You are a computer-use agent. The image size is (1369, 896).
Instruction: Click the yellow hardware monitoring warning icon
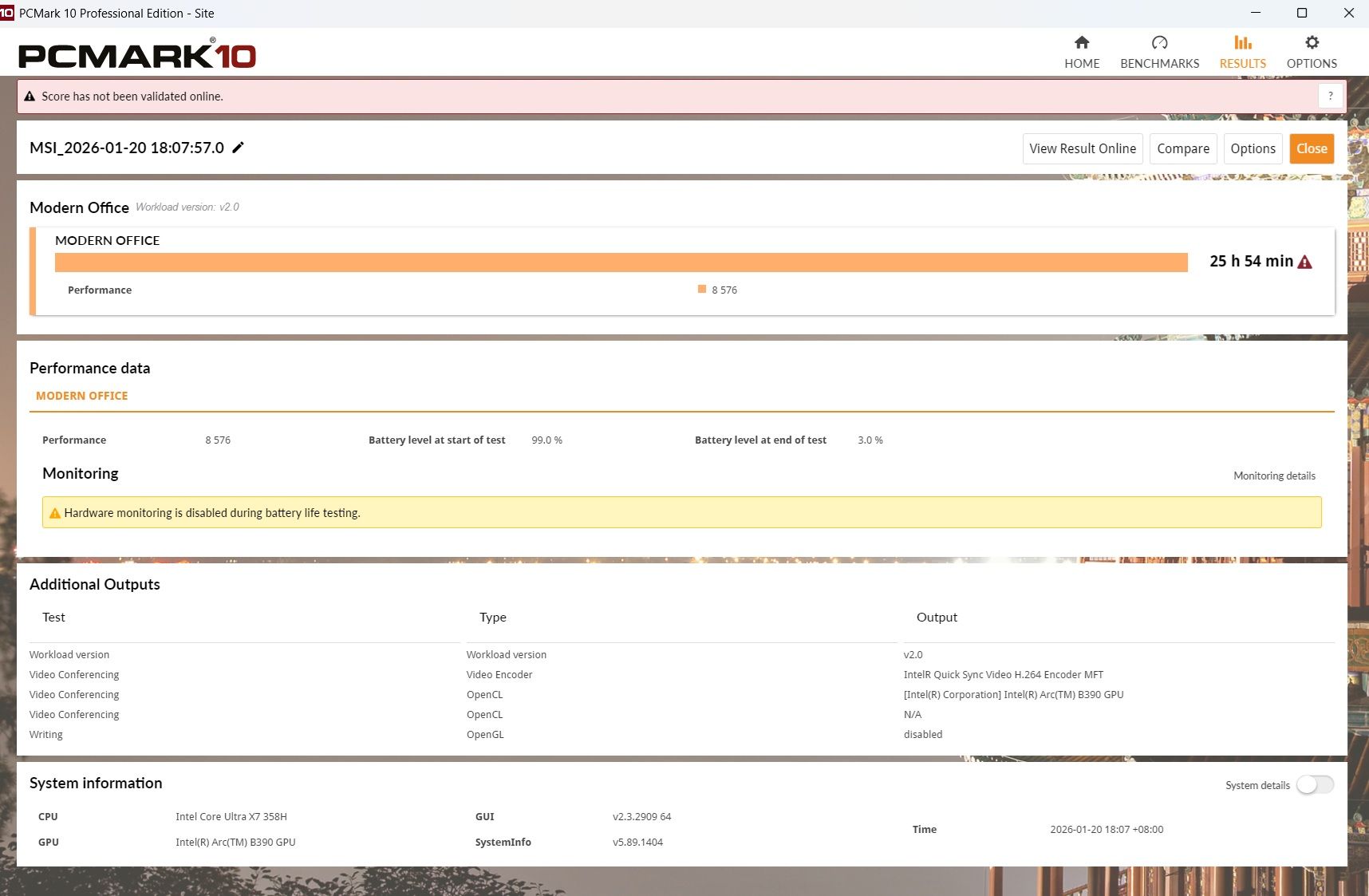[55, 513]
